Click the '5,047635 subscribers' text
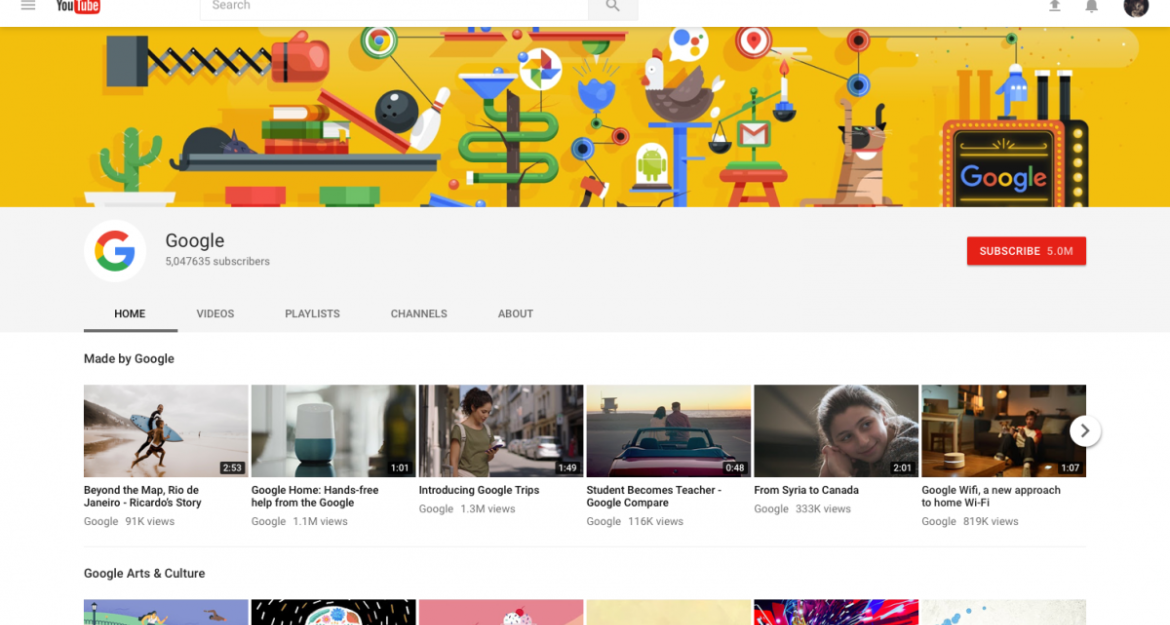Screen dimensions: 1170x625 217,262
